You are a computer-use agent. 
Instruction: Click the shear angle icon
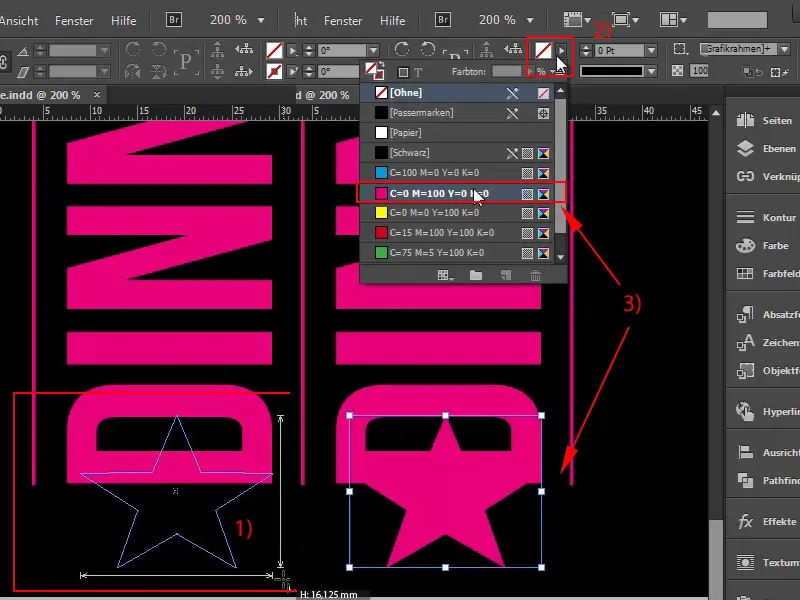click(23, 72)
